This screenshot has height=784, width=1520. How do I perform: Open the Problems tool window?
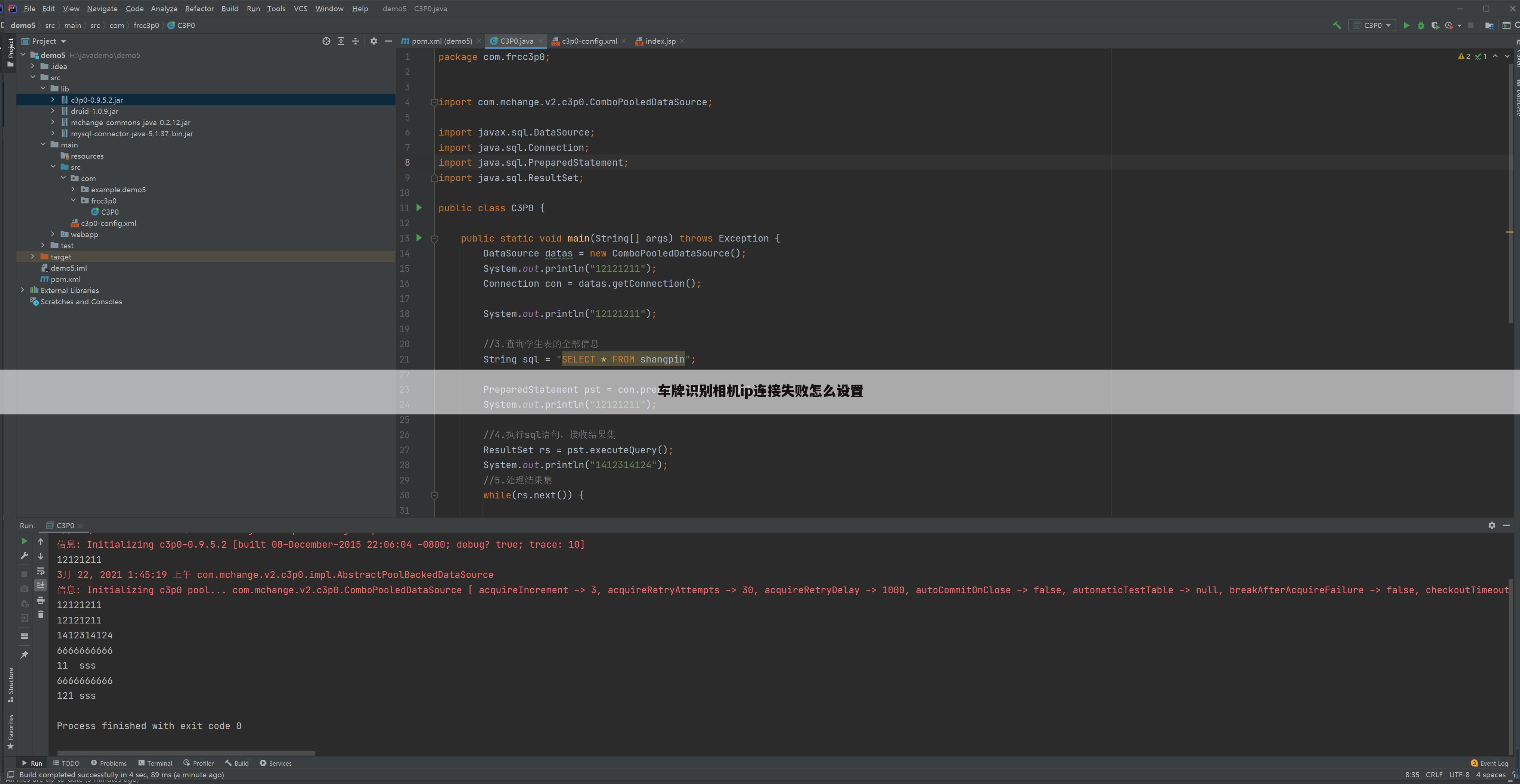[109, 763]
